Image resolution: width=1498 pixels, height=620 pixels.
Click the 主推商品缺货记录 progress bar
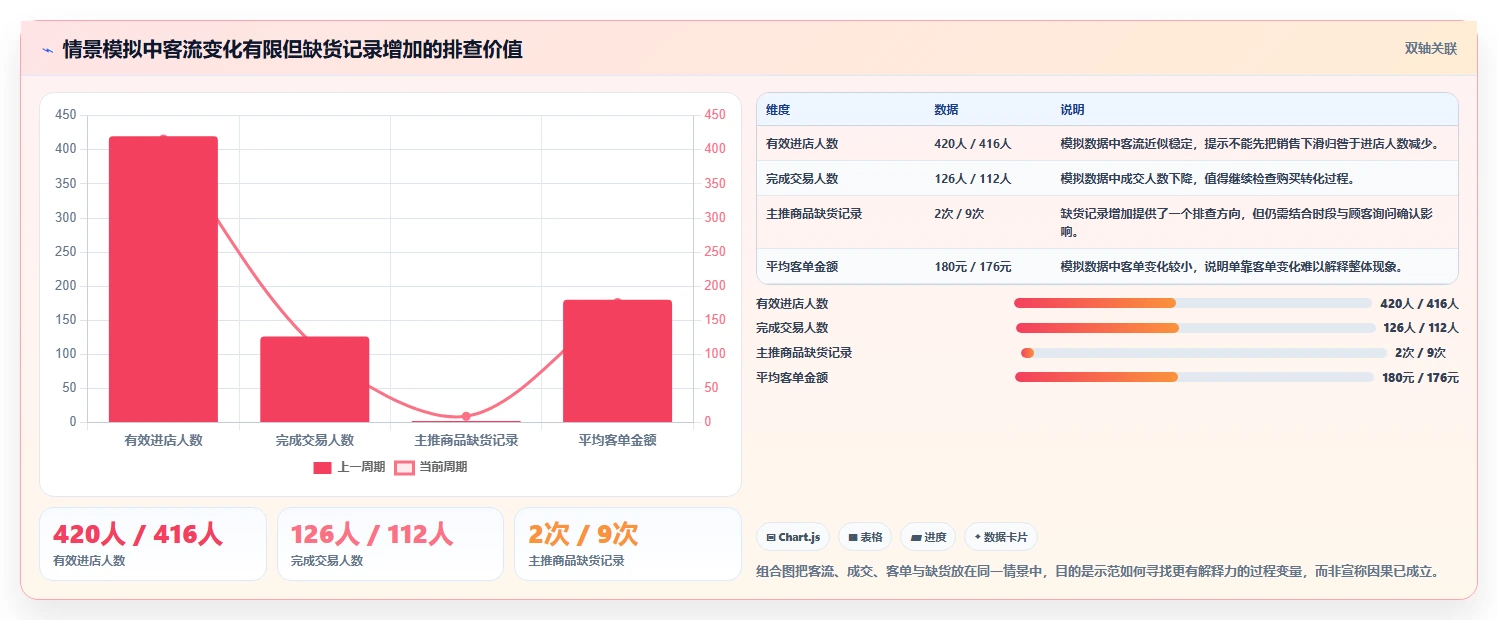(1204, 353)
